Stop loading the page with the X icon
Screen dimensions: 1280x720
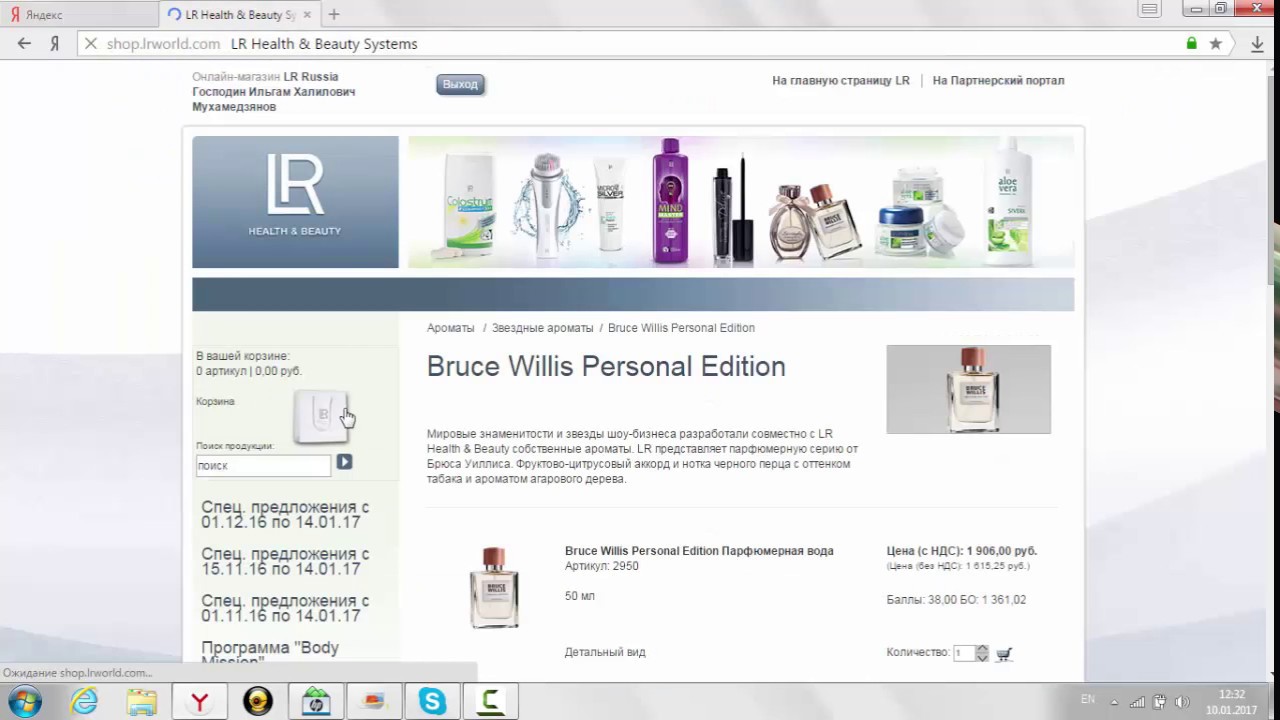(90, 44)
